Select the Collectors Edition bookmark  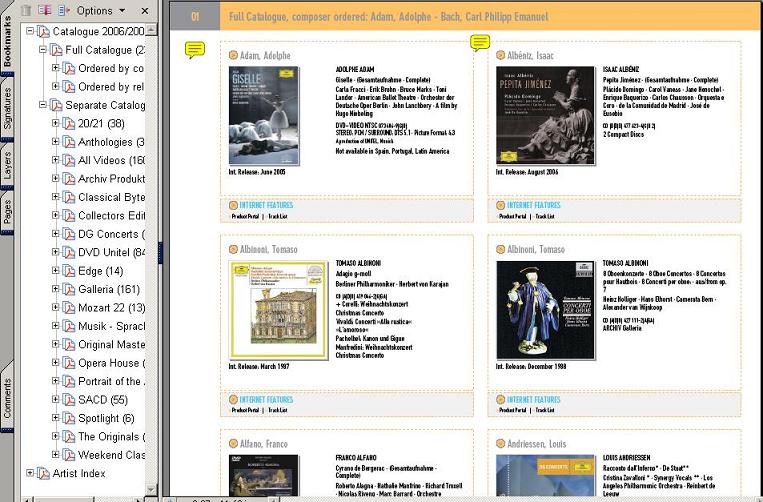tap(111, 215)
